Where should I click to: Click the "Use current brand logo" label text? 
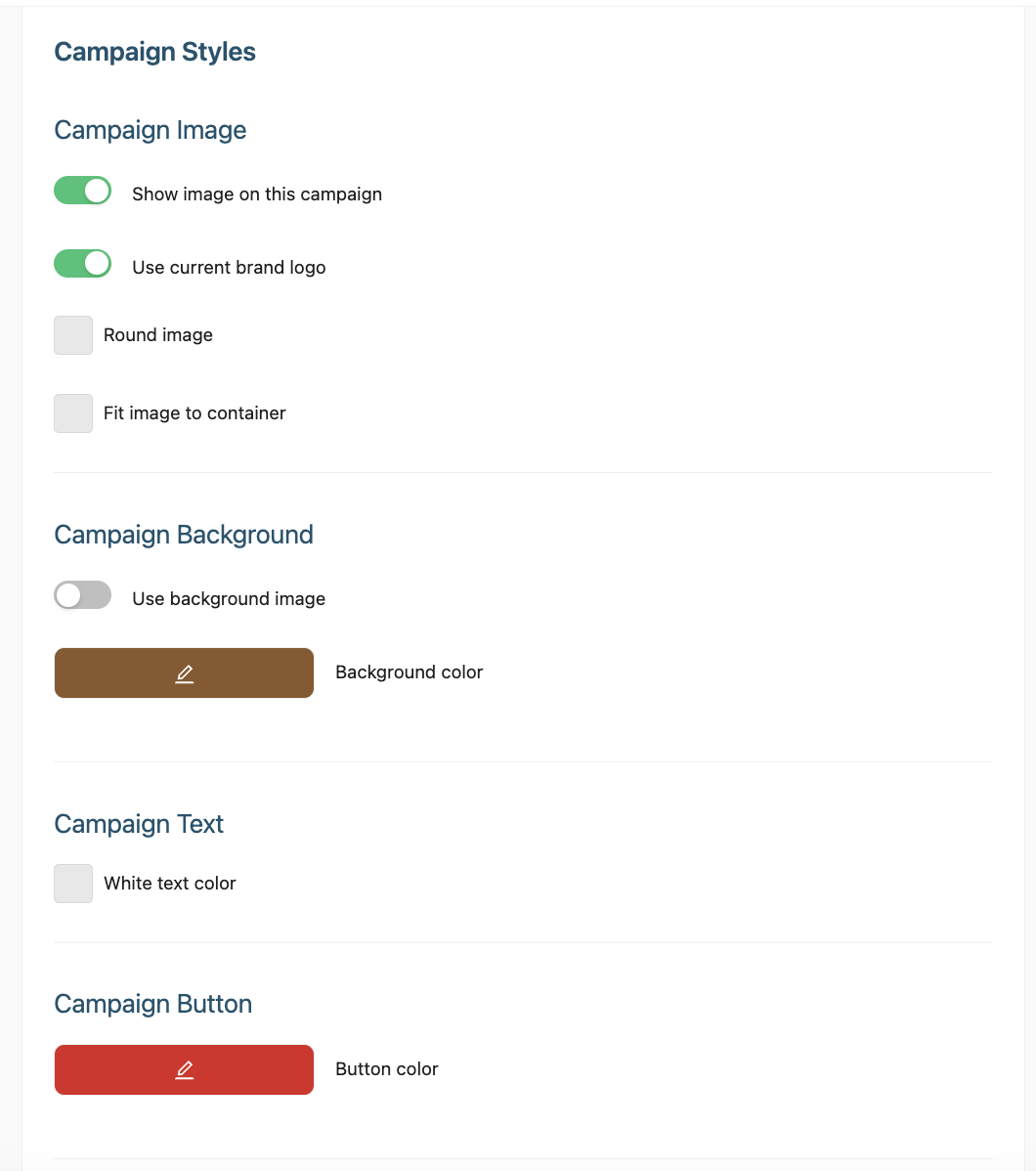[229, 268]
